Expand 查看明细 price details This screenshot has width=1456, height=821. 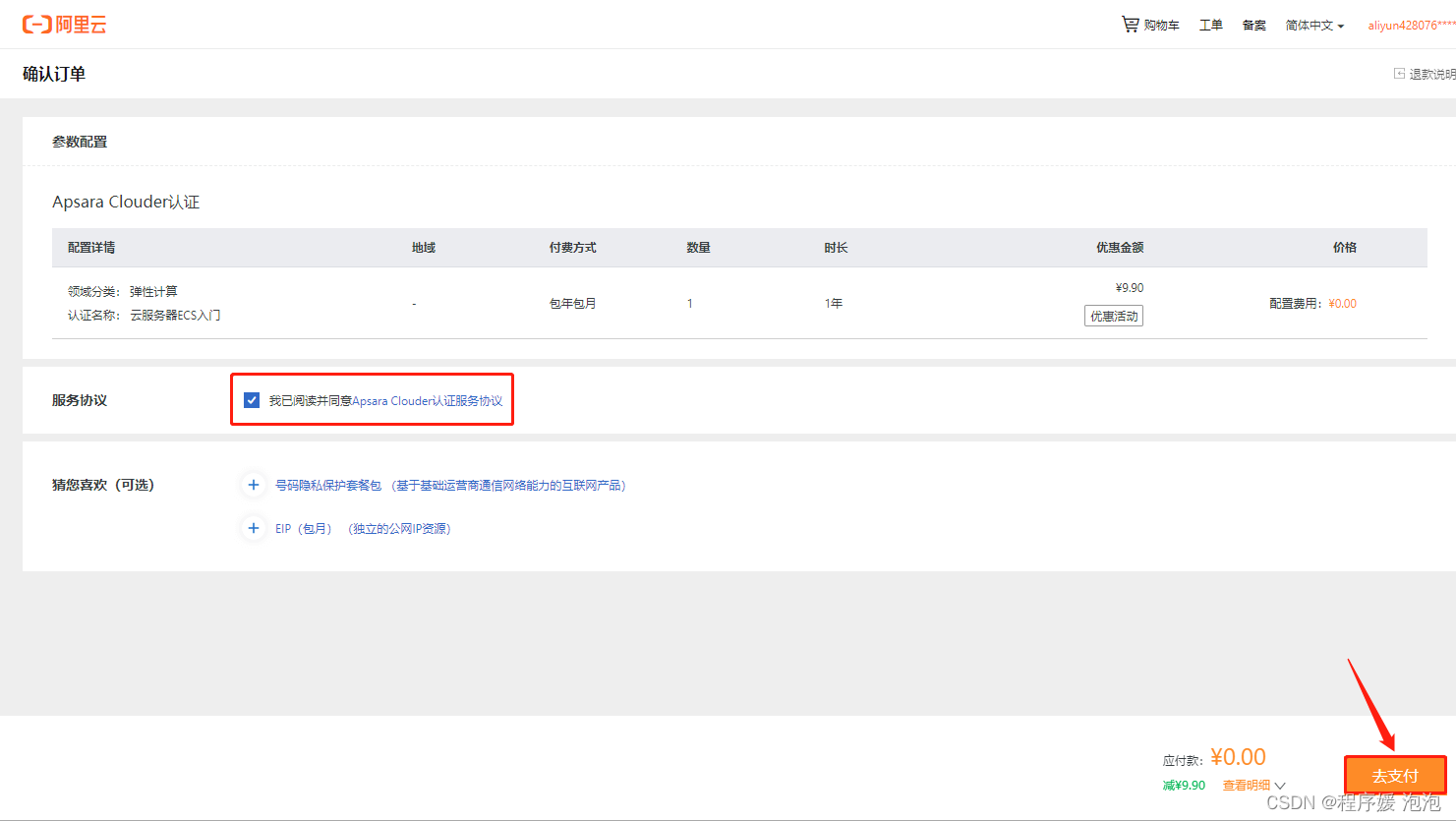[x=1253, y=785]
